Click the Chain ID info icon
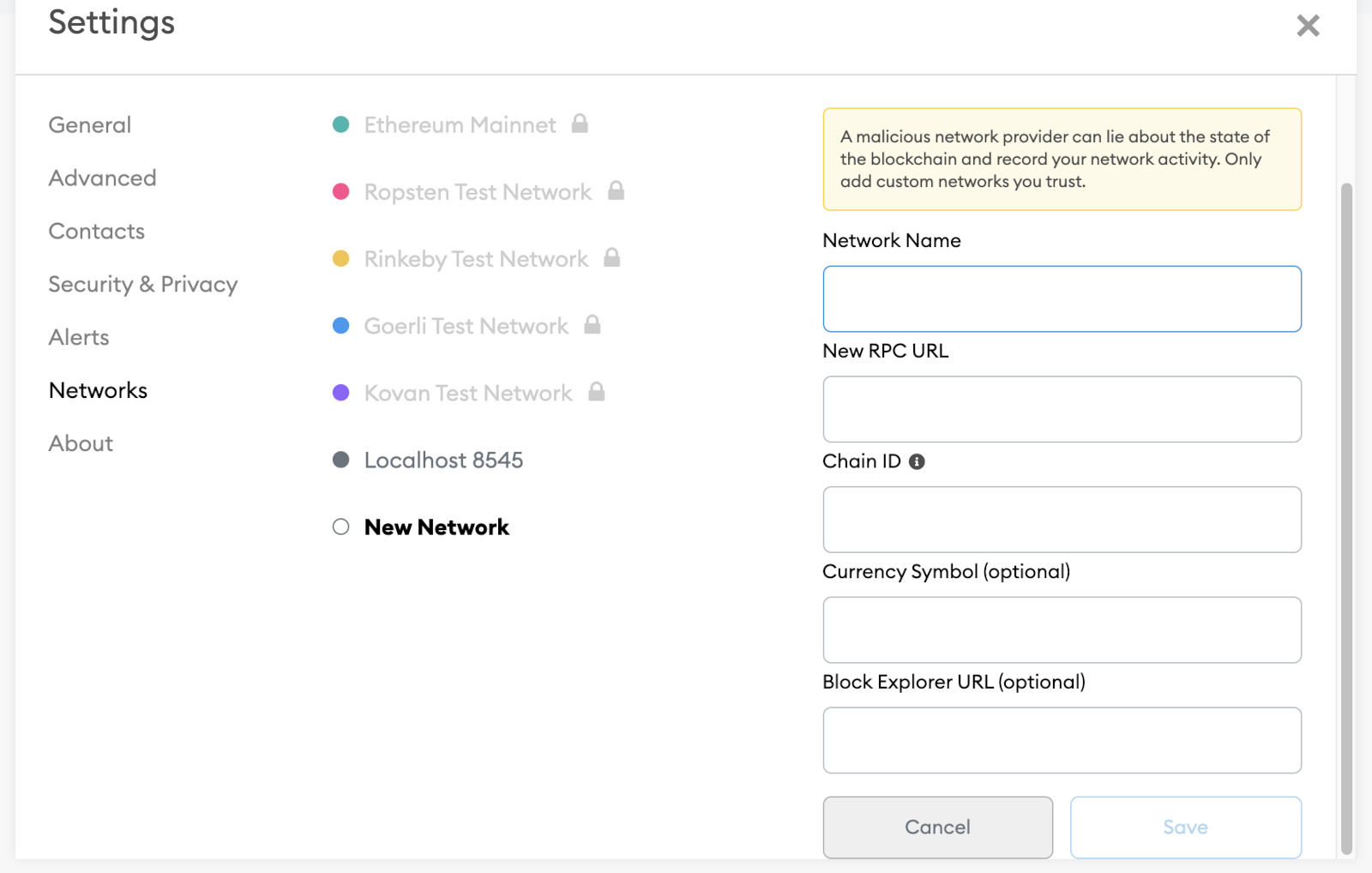The image size is (1372, 873). pyautogui.click(x=917, y=461)
